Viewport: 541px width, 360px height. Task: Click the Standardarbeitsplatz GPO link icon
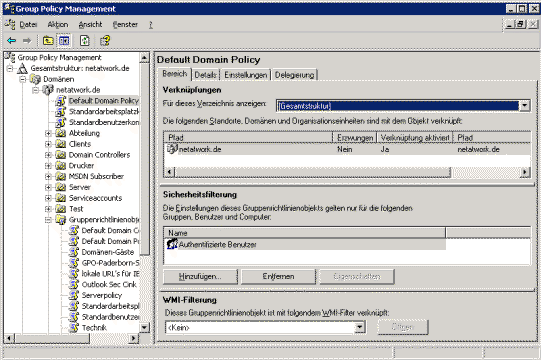click(x=60, y=111)
